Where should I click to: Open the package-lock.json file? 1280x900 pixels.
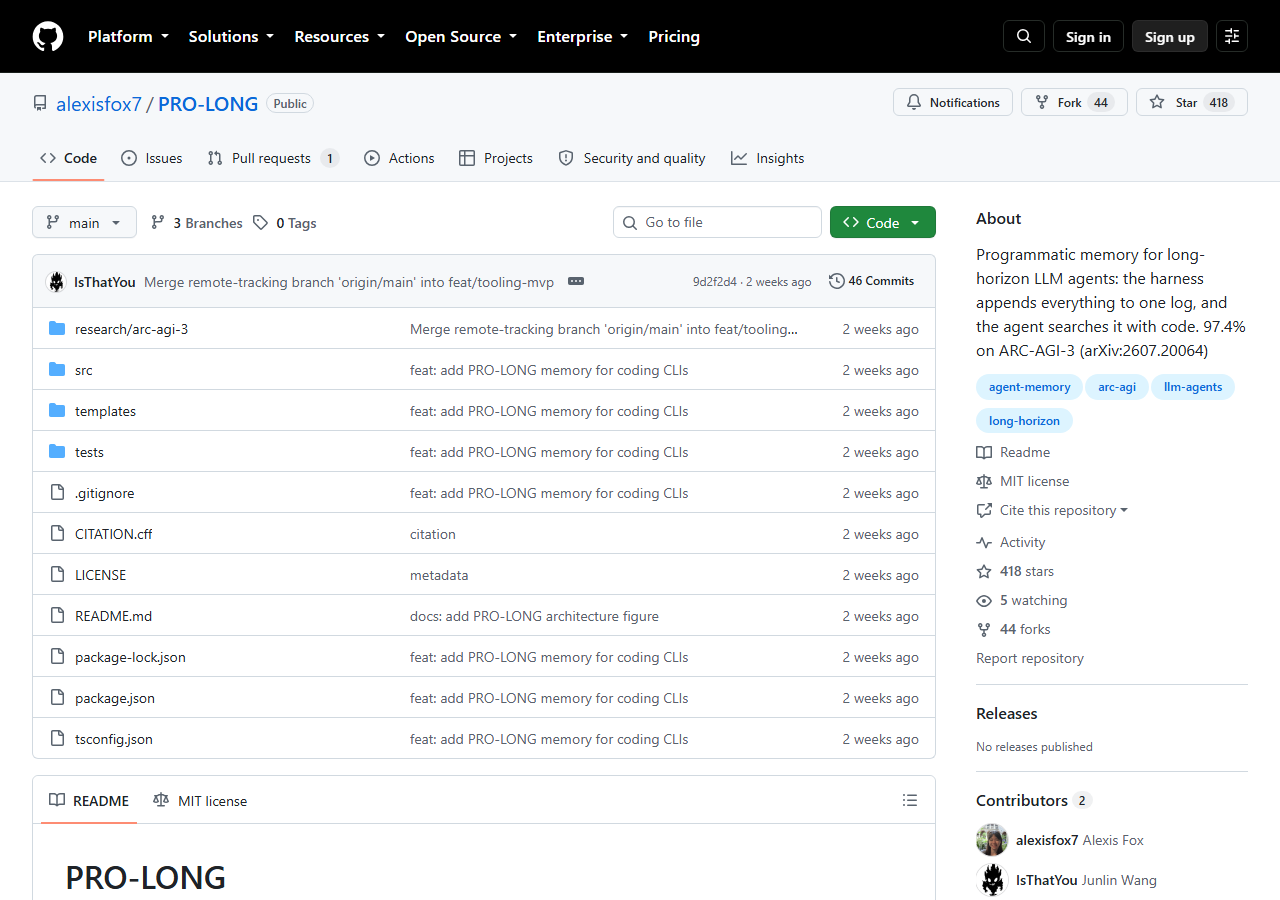click(130, 657)
